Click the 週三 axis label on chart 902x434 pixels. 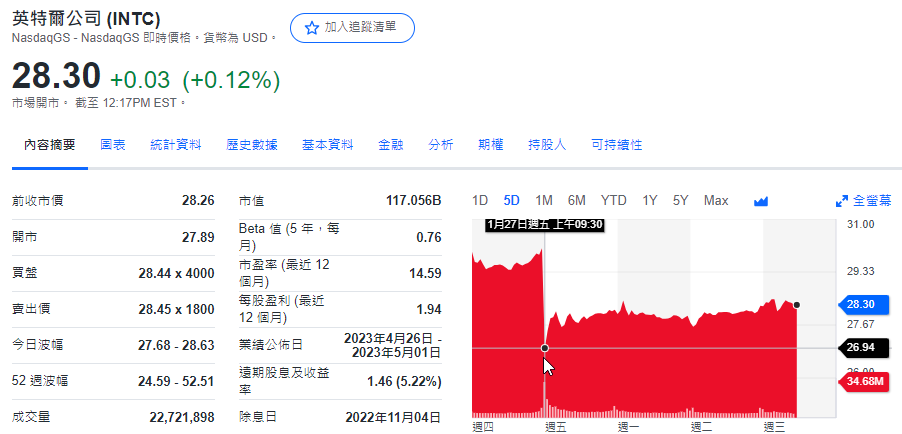pos(773,427)
